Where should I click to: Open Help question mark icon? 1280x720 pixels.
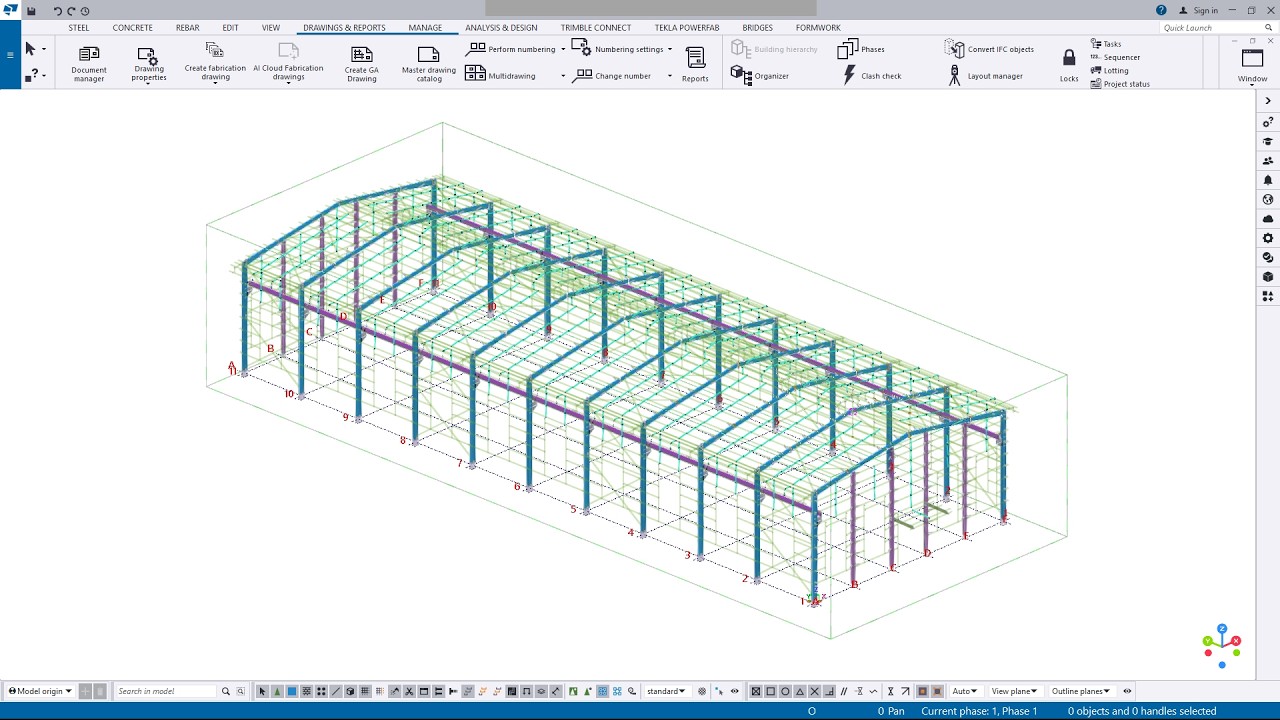tap(1161, 10)
